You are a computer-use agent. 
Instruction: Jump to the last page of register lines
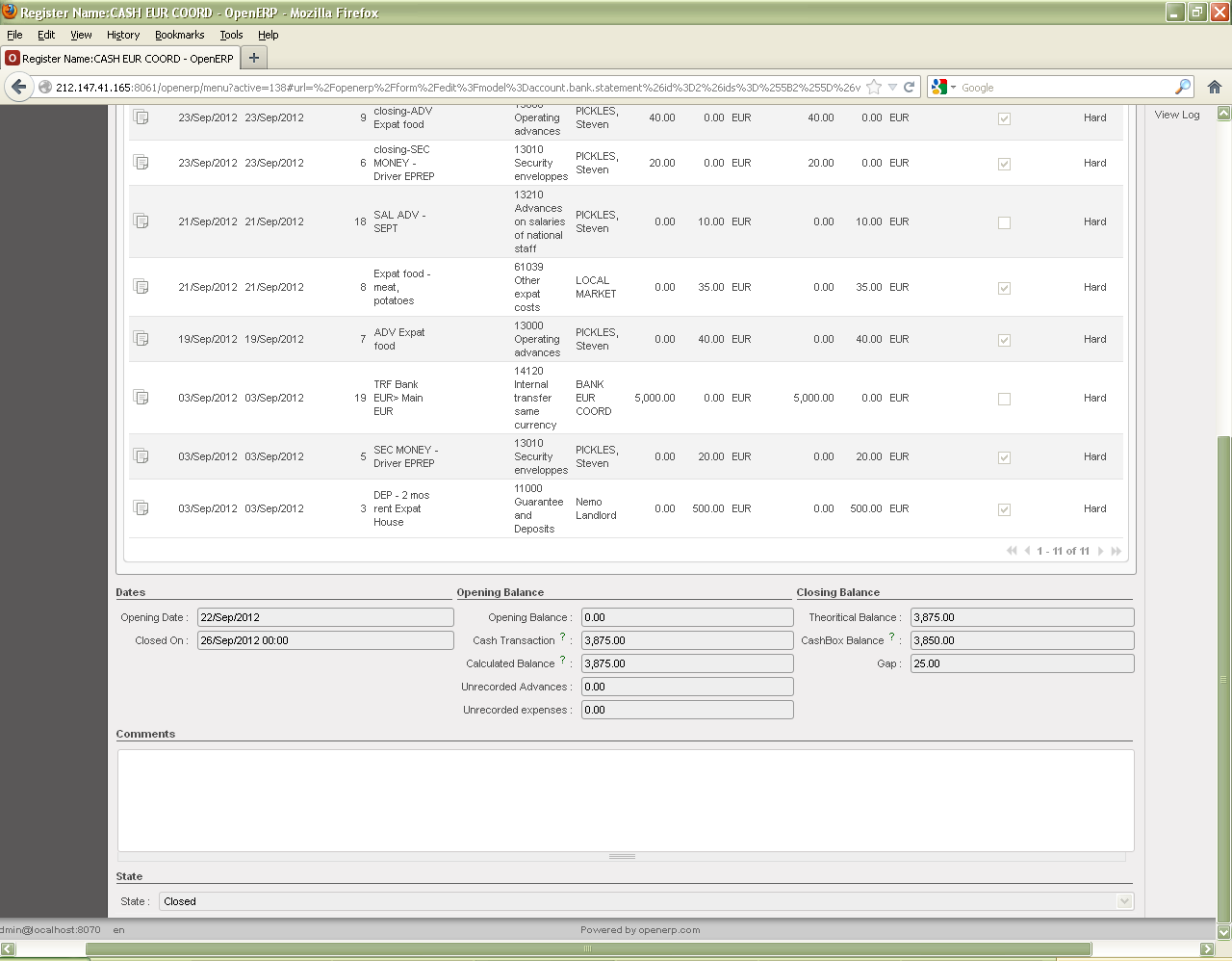click(1116, 551)
